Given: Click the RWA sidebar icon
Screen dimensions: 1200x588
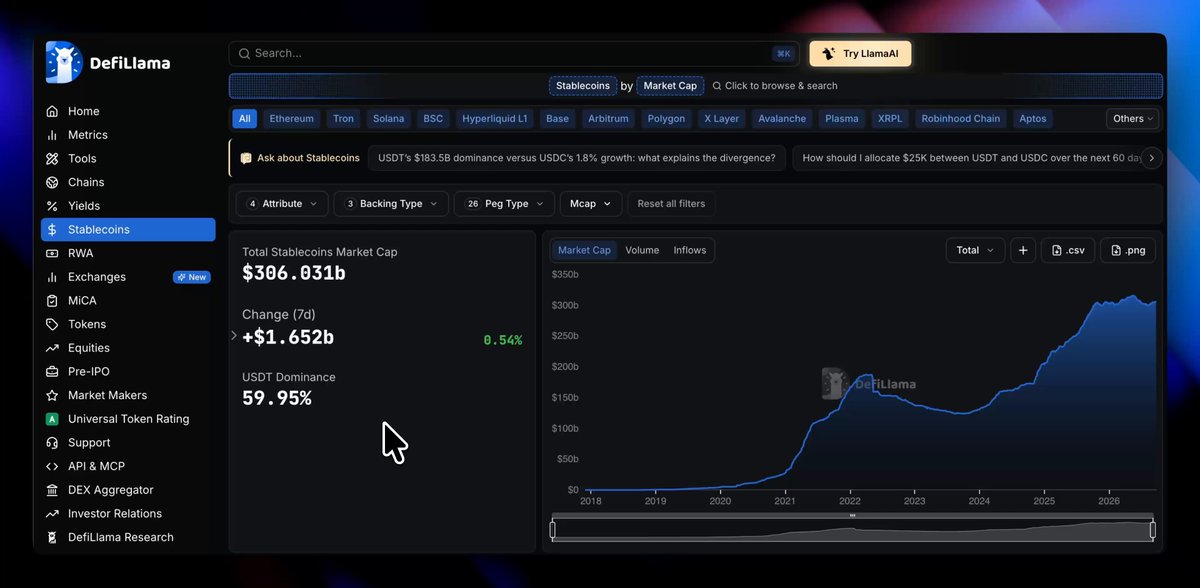Looking at the screenshot, I should (x=52, y=253).
